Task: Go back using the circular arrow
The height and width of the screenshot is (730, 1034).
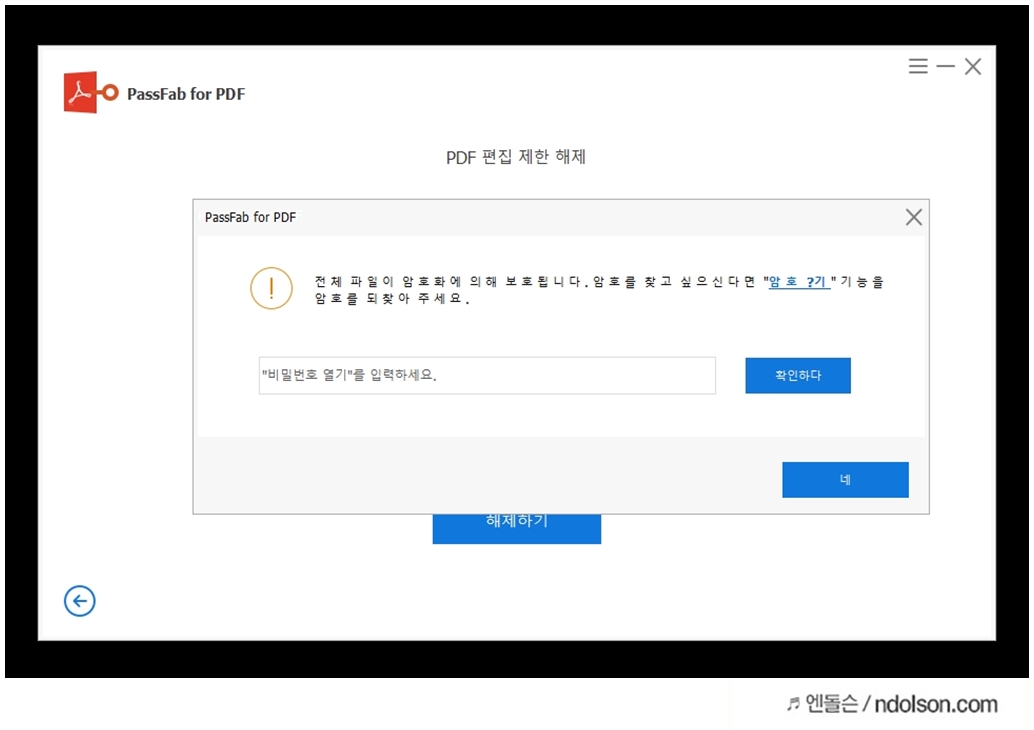Action: point(80,601)
